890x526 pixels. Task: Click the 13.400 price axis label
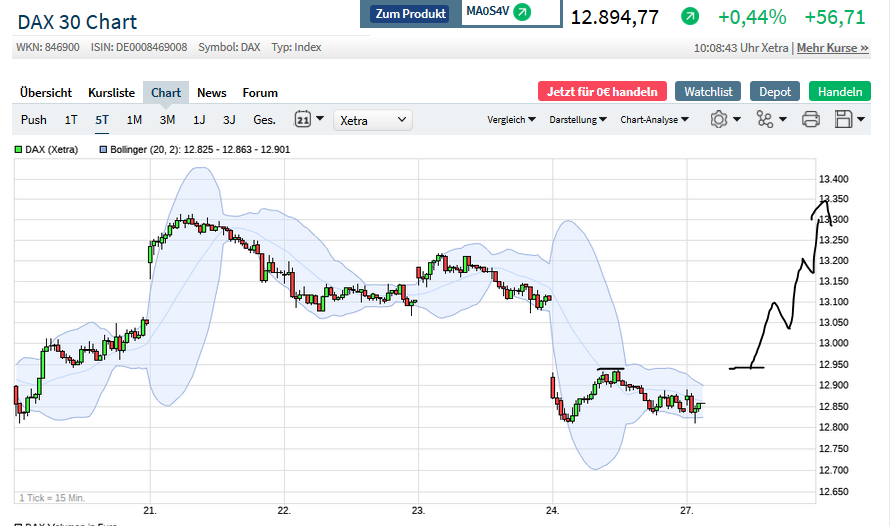[833, 179]
